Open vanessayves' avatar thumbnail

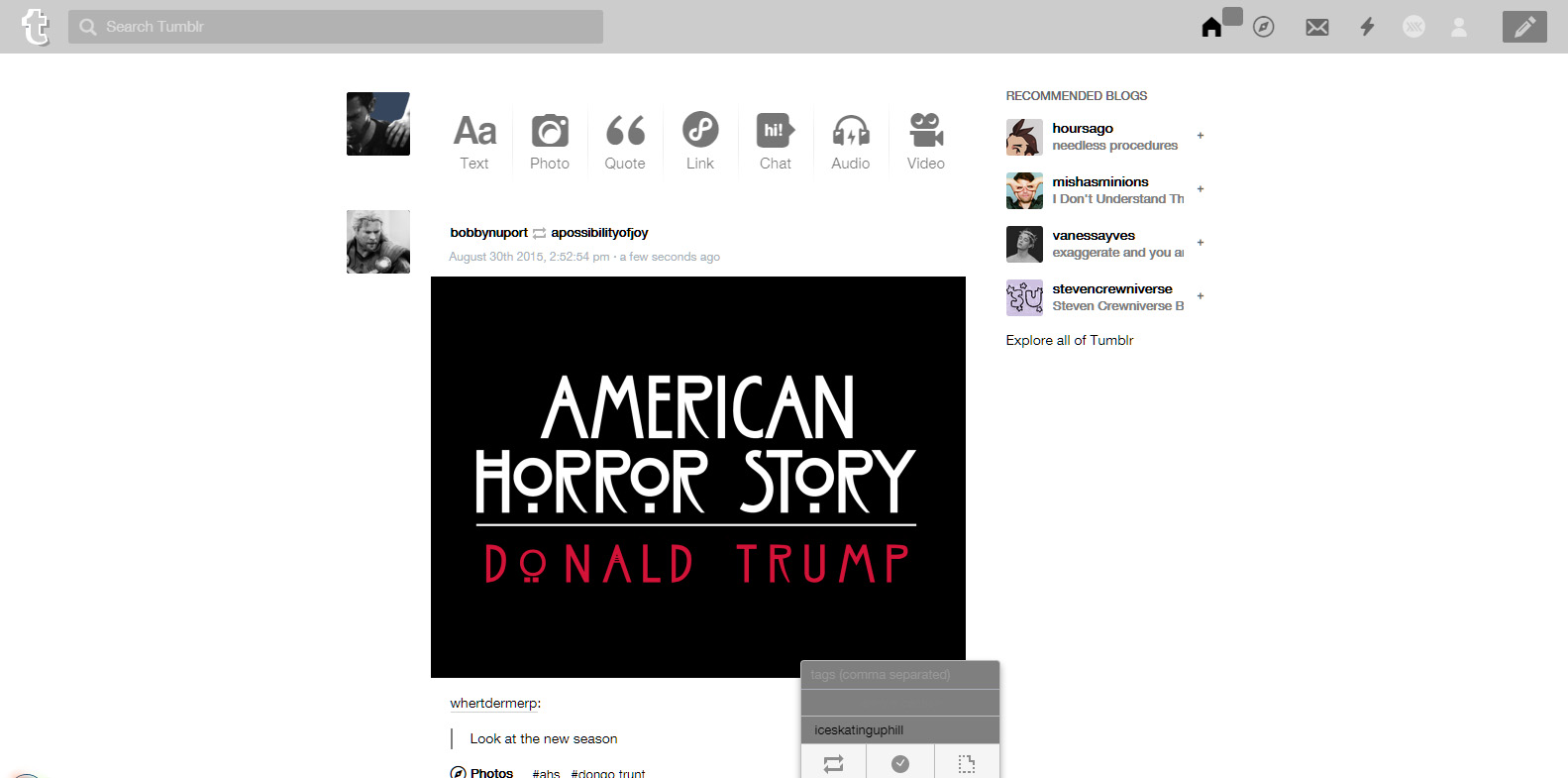[x=1024, y=244]
